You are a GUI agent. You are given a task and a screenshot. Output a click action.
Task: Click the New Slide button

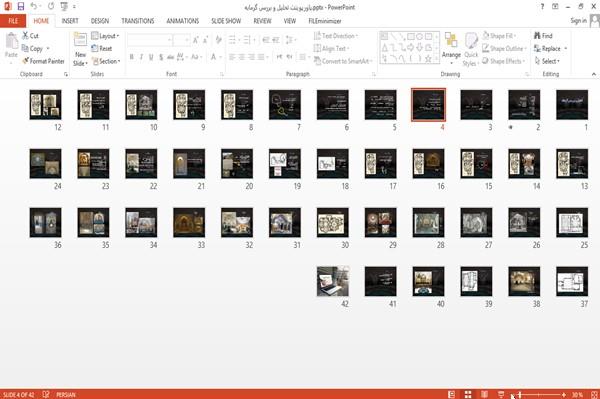[x=80, y=50]
